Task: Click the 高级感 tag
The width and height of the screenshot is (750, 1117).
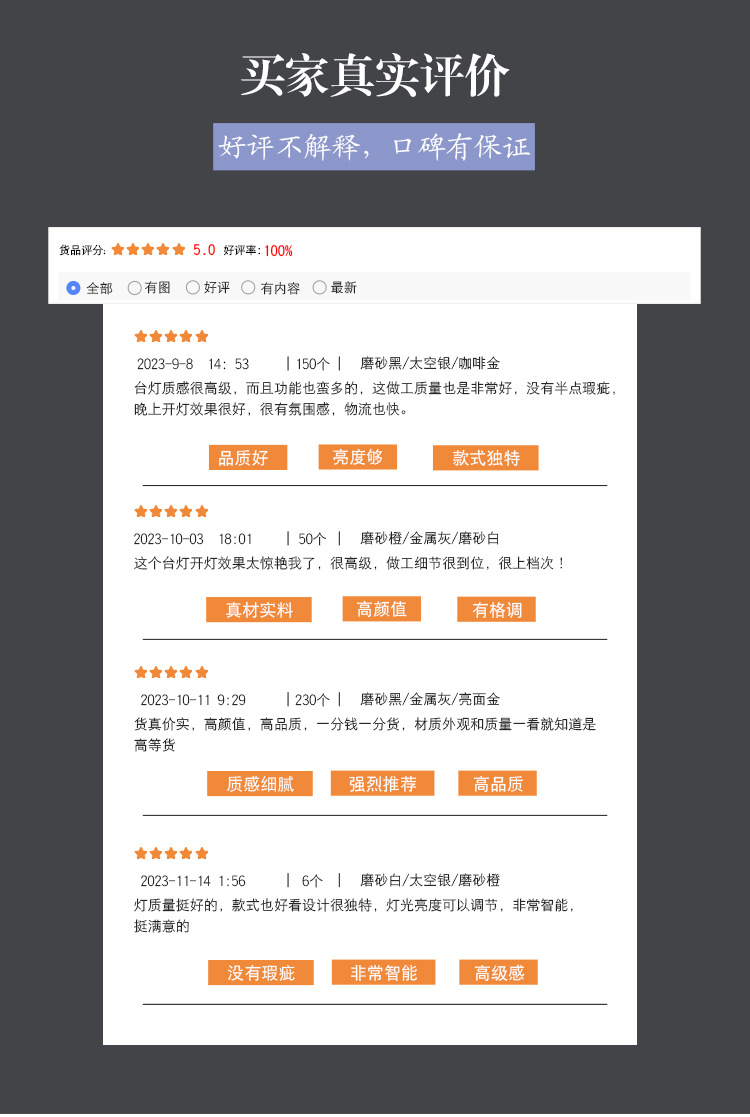Action: 498,972
